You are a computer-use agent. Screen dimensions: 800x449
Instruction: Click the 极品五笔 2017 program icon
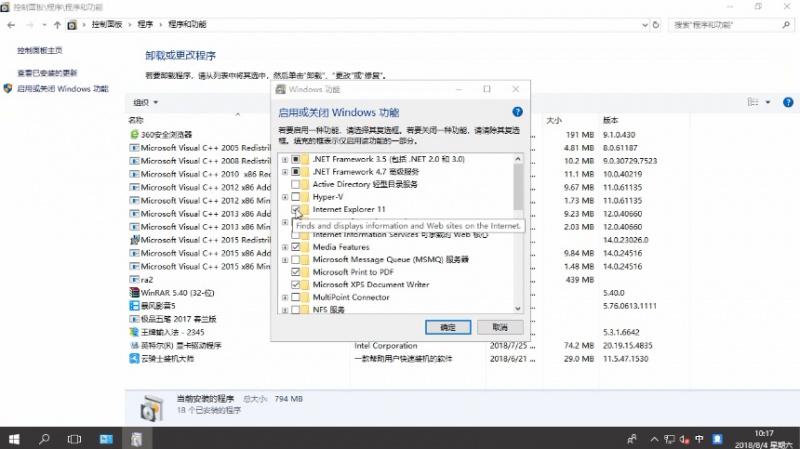tap(134, 319)
